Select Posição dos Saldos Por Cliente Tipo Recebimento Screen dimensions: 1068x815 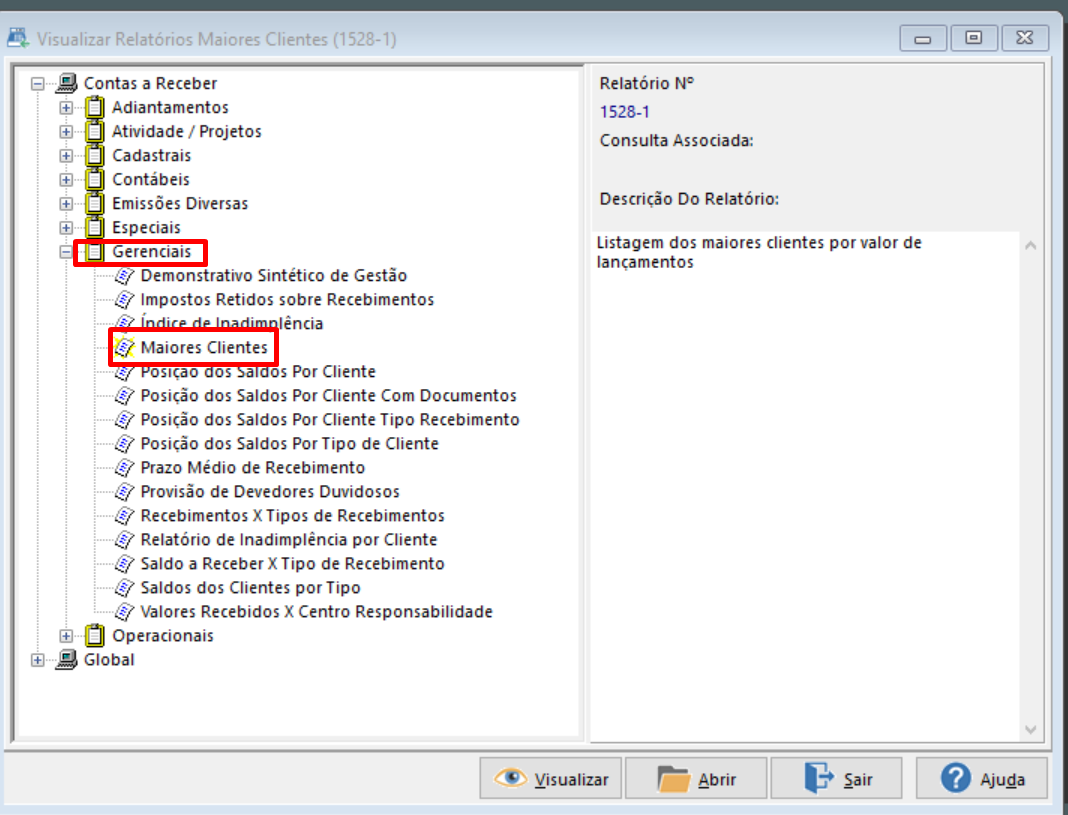point(330,419)
